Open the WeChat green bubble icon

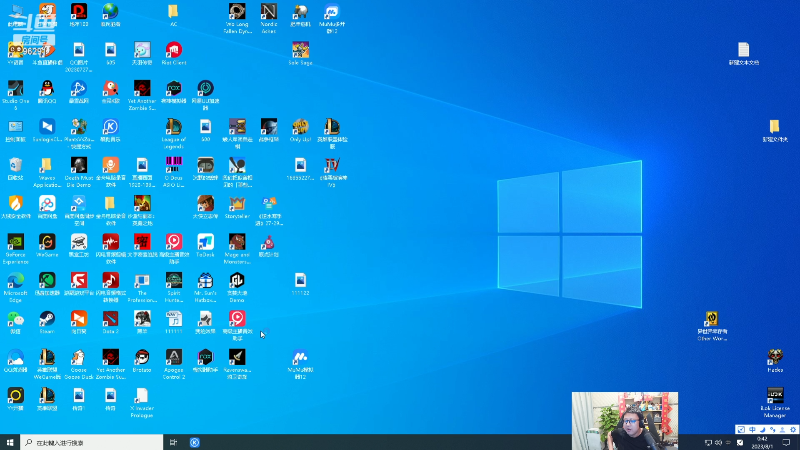click(15, 322)
